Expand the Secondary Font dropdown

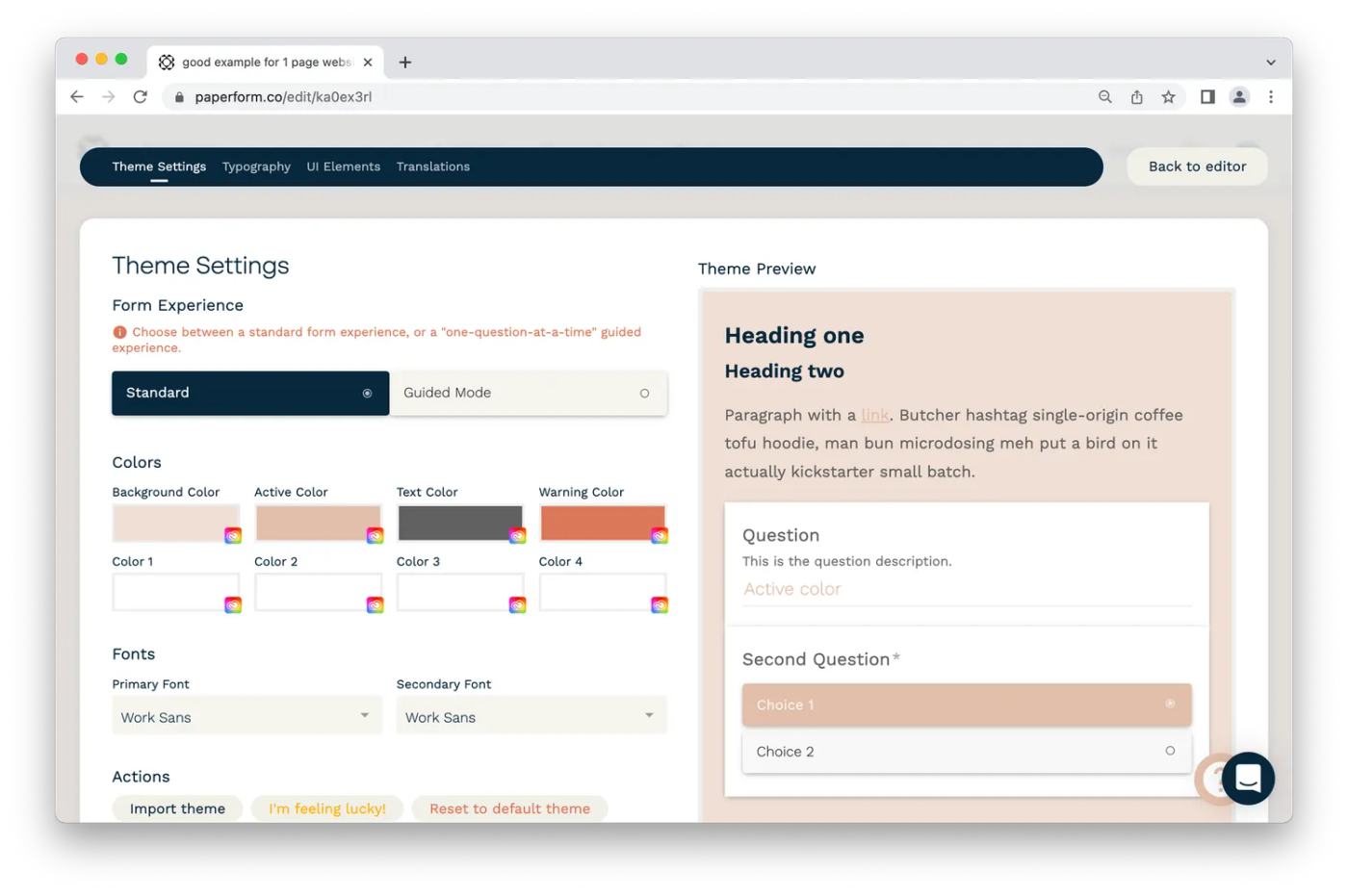(531, 717)
